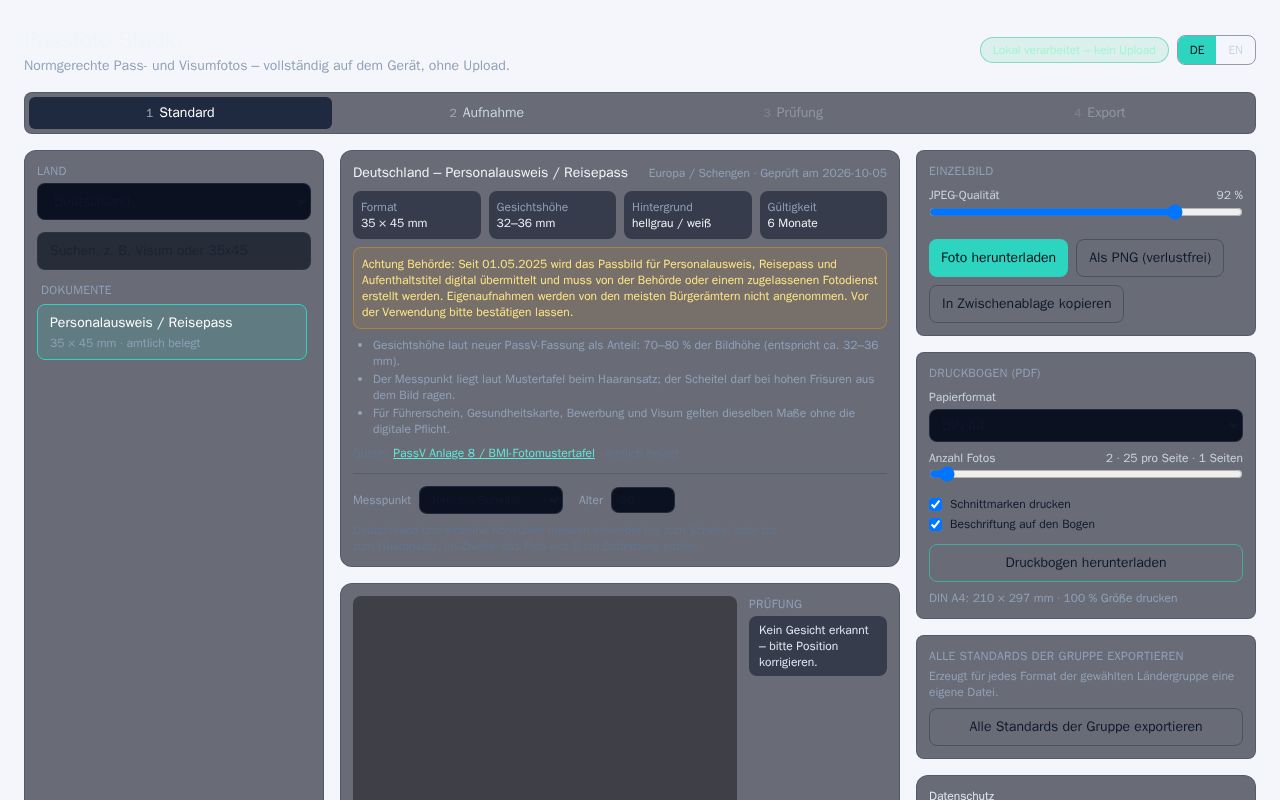The width and height of the screenshot is (1280, 800).
Task: Open PassV Anlage 8 / BMI-Fotomustertafel link
Action: click(494, 453)
